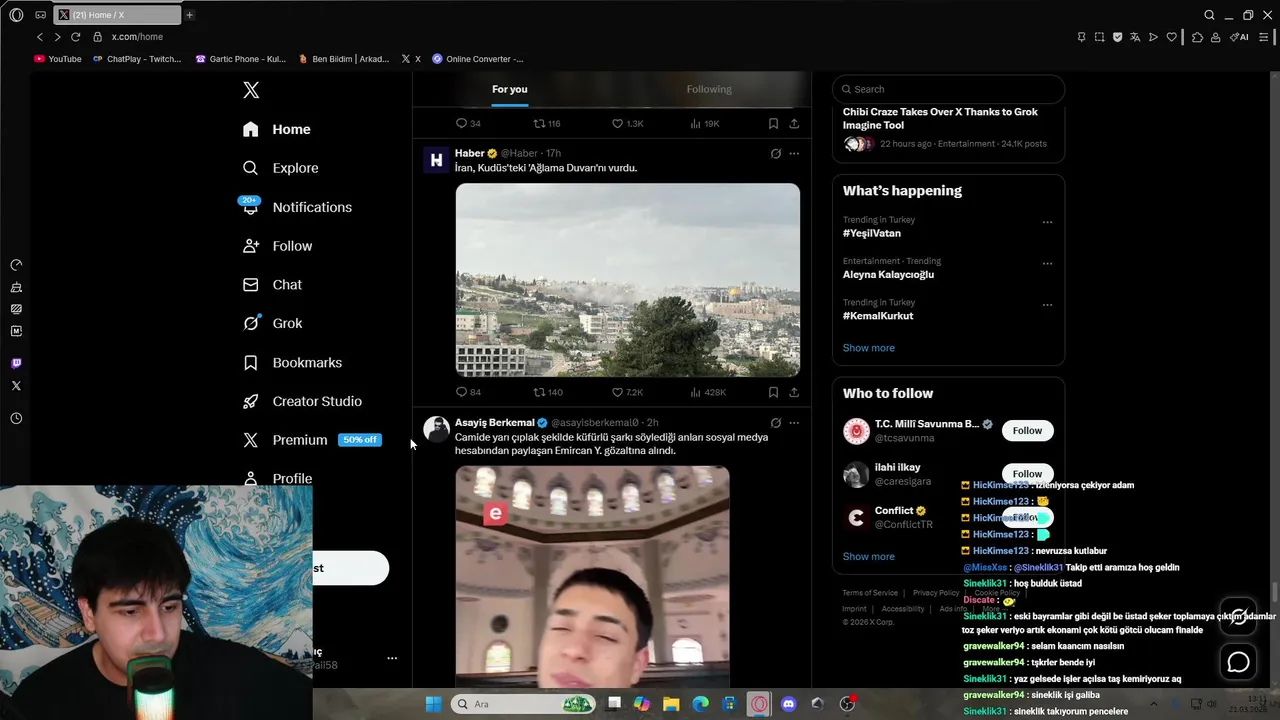Open Chat in the sidebar
This screenshot has width=1280, height=720.
[x=273, y=285]
